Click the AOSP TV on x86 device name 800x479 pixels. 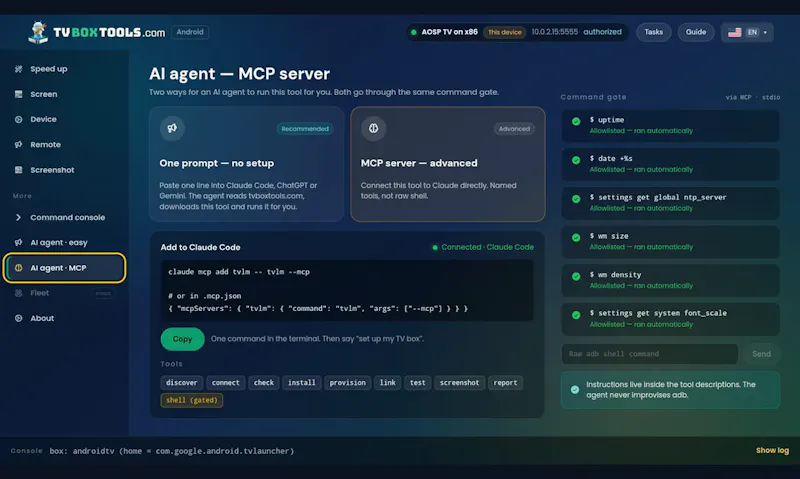click(449, 32)
